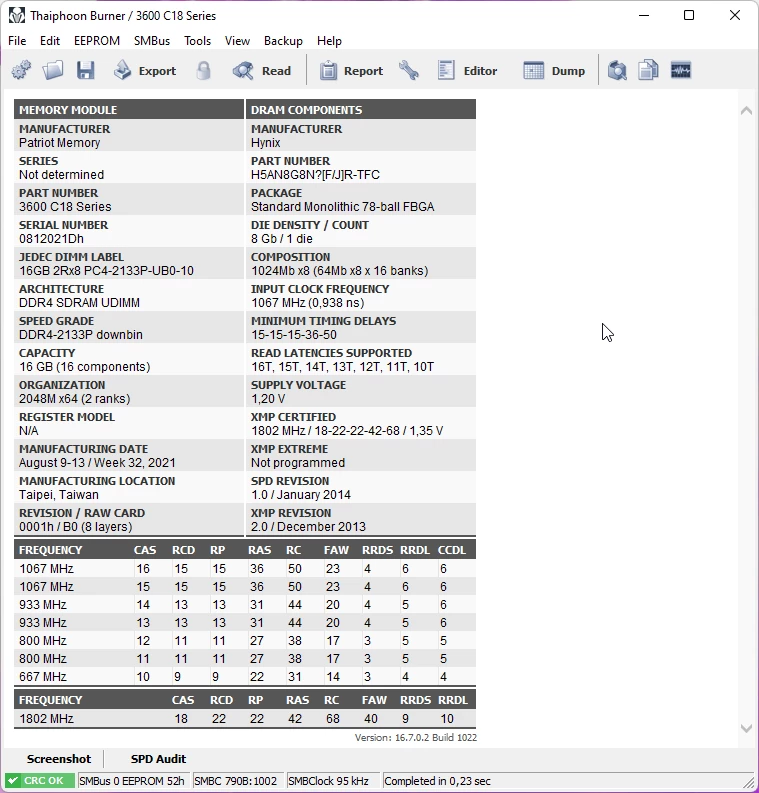Click the SMBC 790B:1002 status entry
The width and height of the screenshot is (759, 793).
[x=236, y=780]
